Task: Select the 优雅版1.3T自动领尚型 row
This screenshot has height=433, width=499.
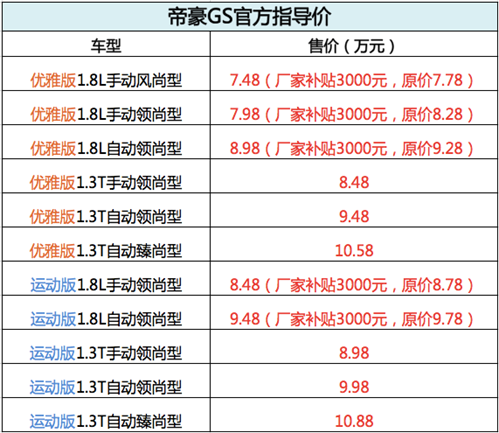Action: pos(250,217)
